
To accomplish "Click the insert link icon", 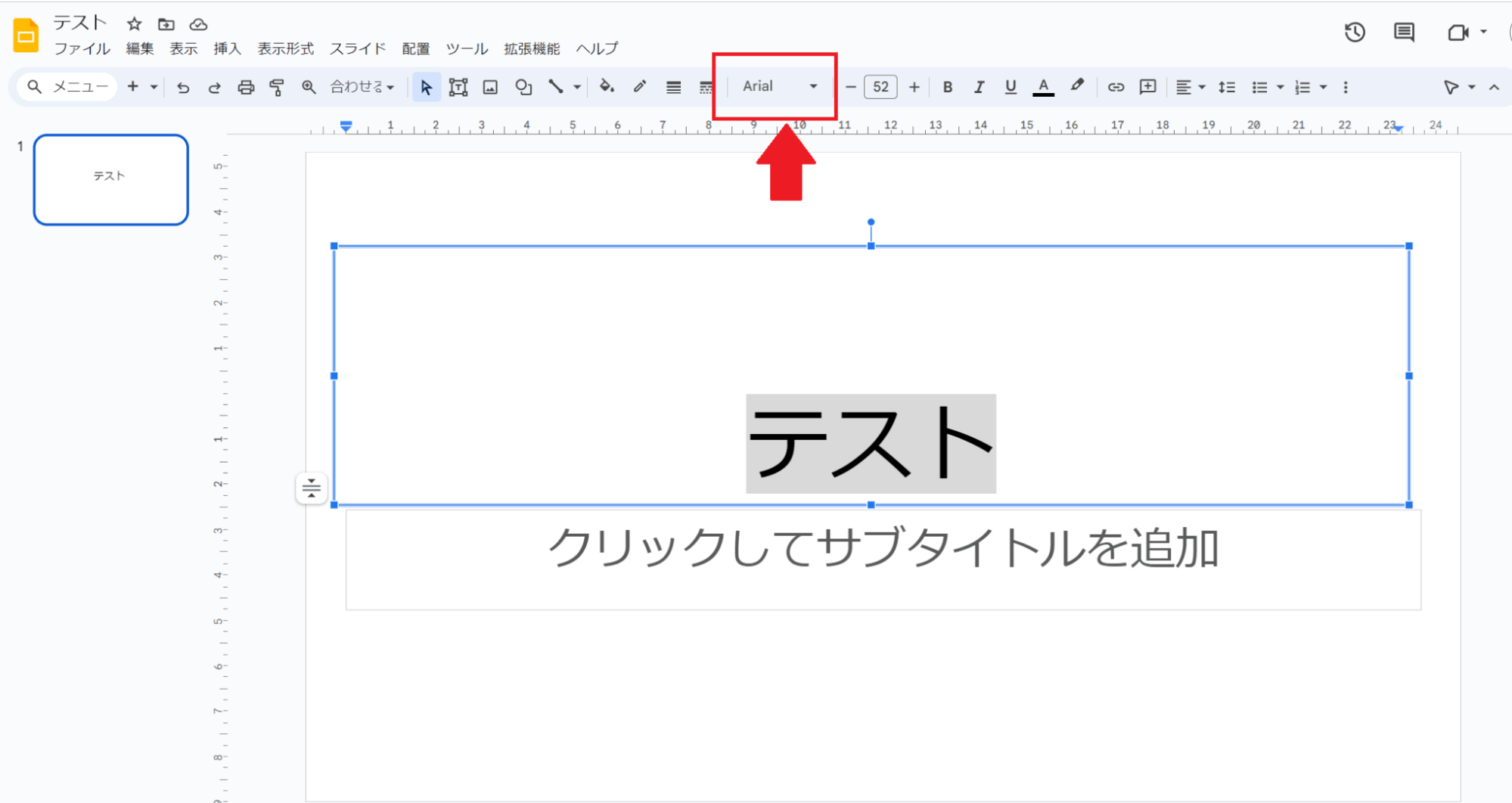I will [1116, 88].
